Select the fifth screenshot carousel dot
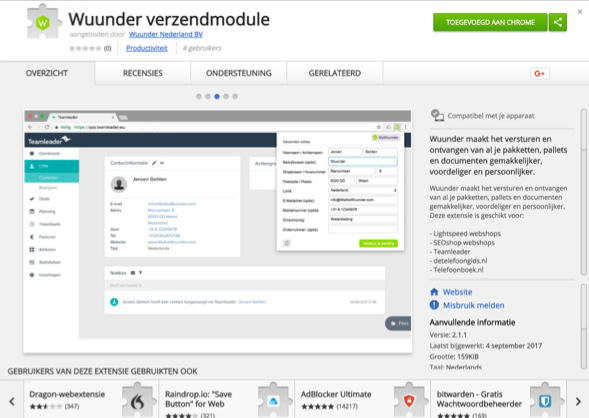The height and width of the screenshot is (418, 589). 235,97
